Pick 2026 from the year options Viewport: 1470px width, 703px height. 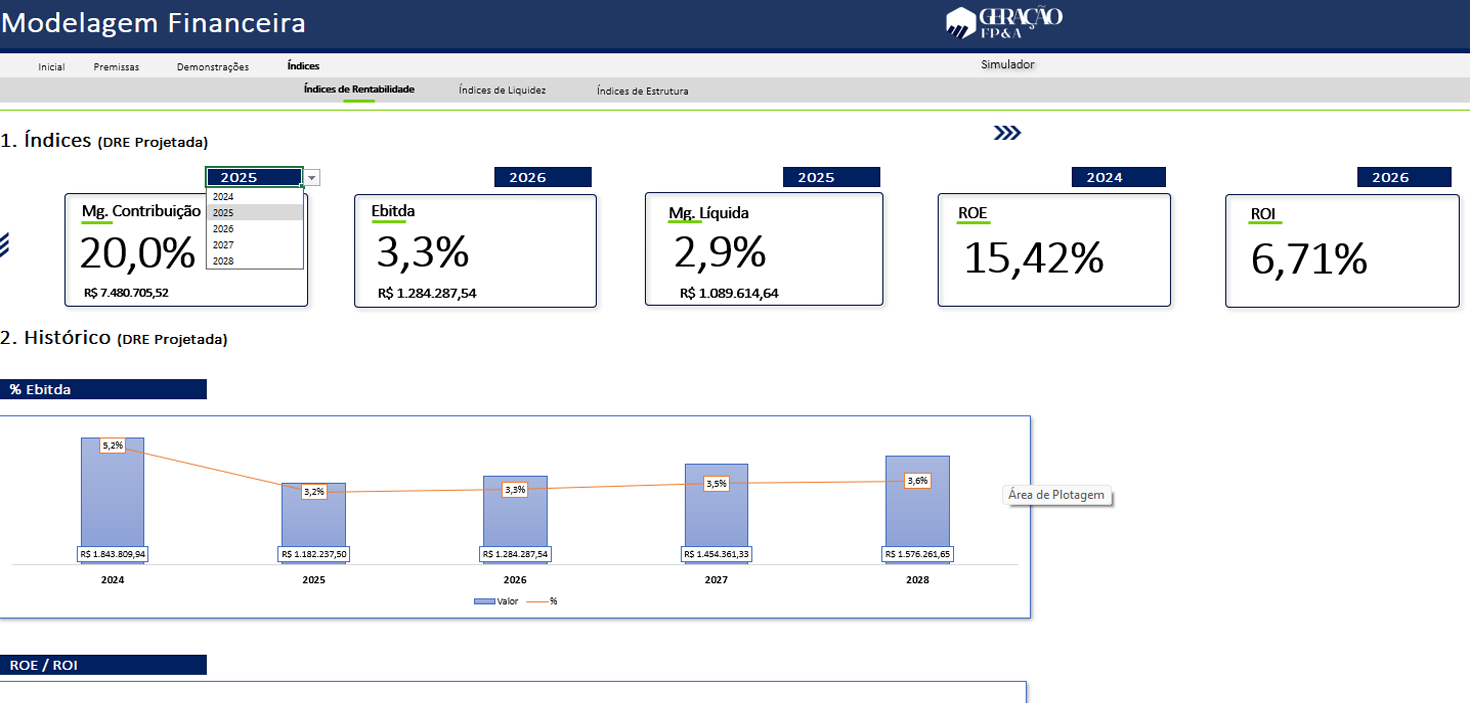click(x=224, y=229)
